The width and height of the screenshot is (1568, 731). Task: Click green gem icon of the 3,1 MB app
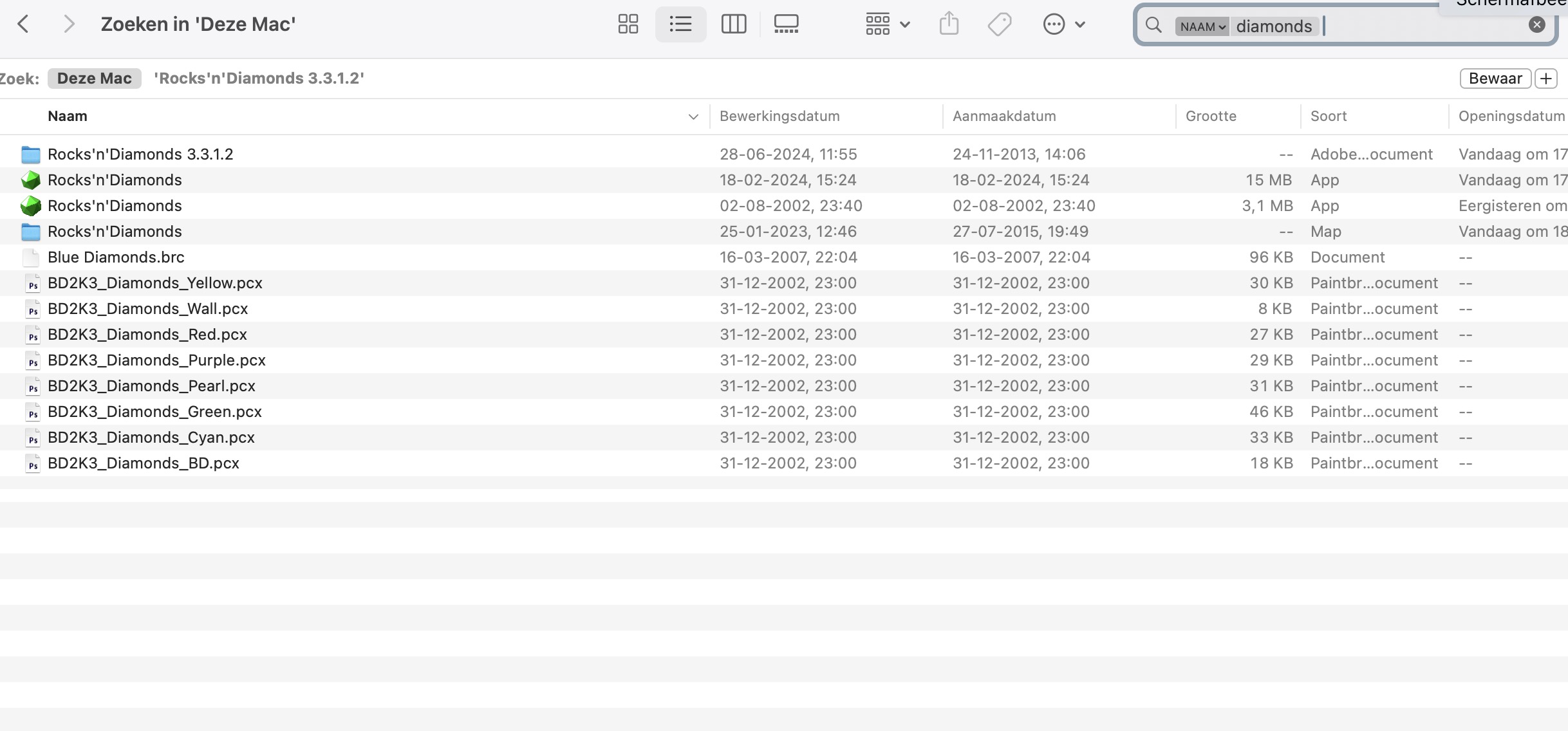pos(31,206)
